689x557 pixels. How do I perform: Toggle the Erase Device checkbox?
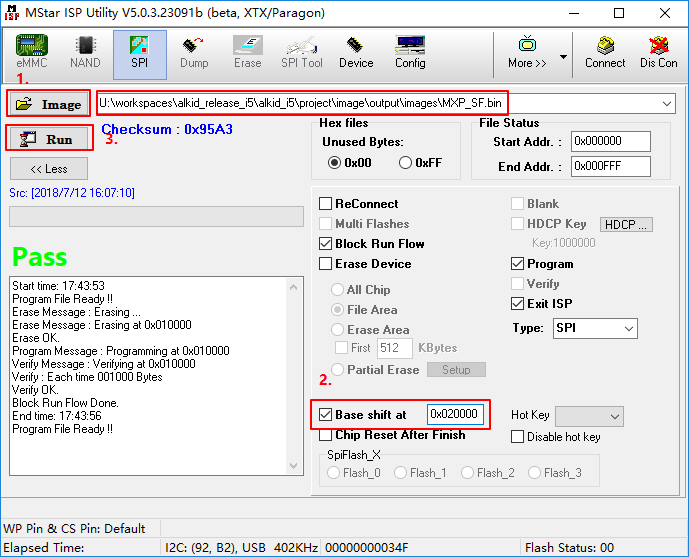(326, 264)
